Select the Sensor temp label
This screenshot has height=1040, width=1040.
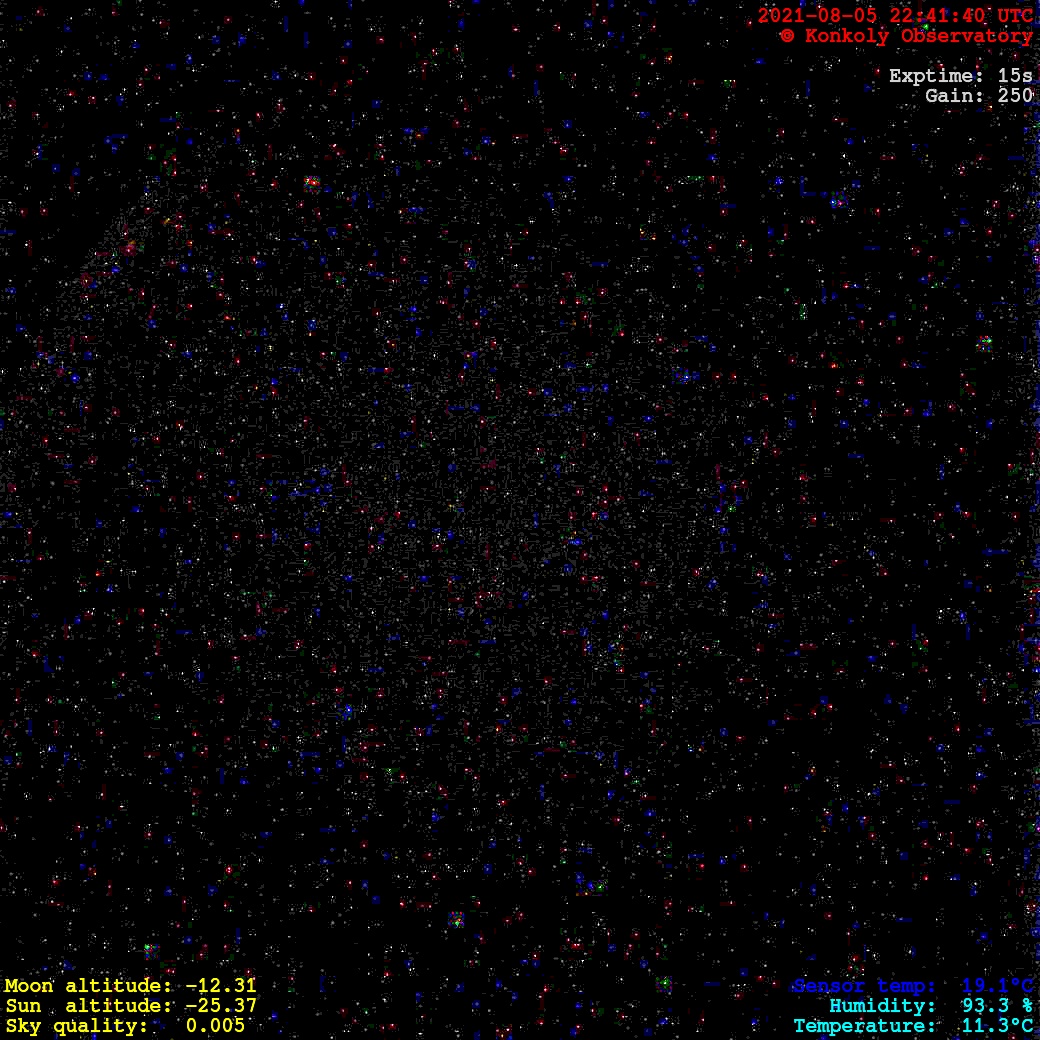865,986
